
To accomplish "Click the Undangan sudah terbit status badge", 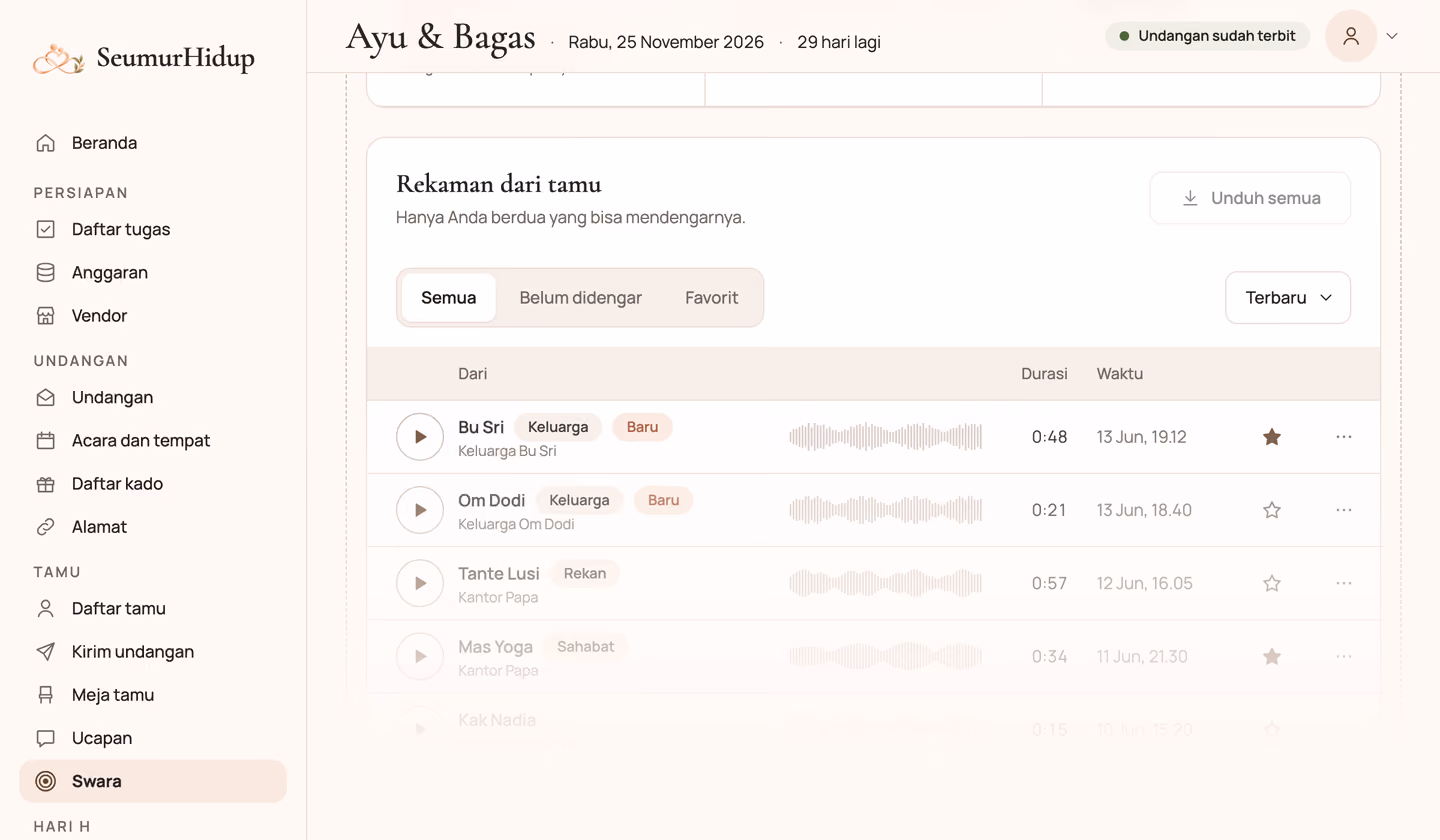I will [1208, 36].
